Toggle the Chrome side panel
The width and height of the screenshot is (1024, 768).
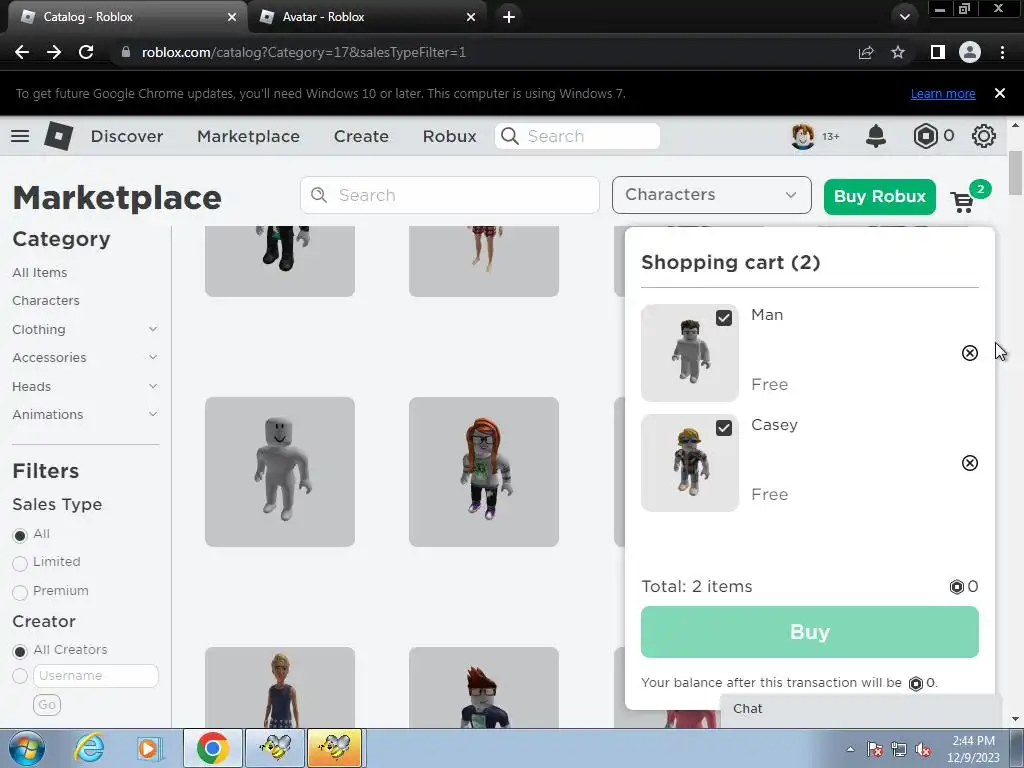pyautogui.click(x=937, y=52)
